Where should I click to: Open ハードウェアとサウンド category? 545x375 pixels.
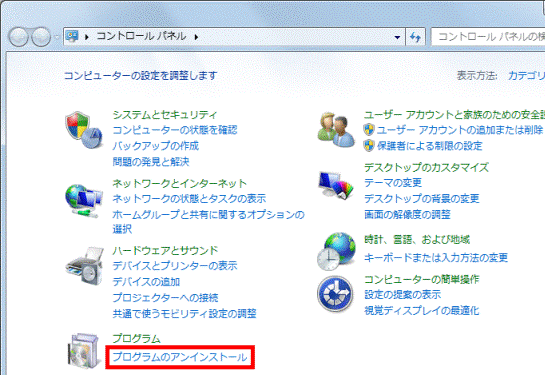[165, 250]
